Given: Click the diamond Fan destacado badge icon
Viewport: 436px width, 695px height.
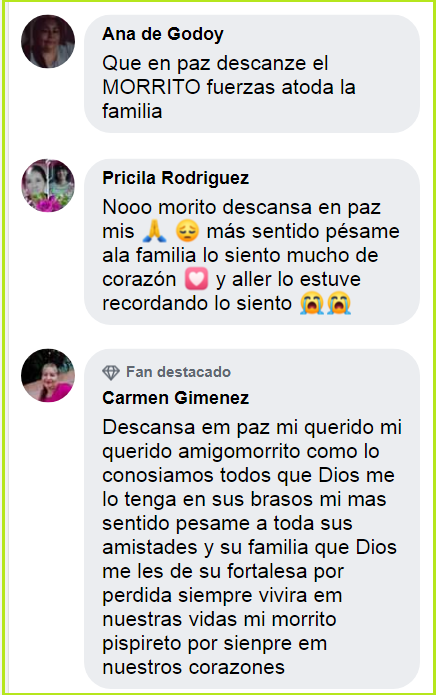Looking at the screenshot, I should point(111,372).
